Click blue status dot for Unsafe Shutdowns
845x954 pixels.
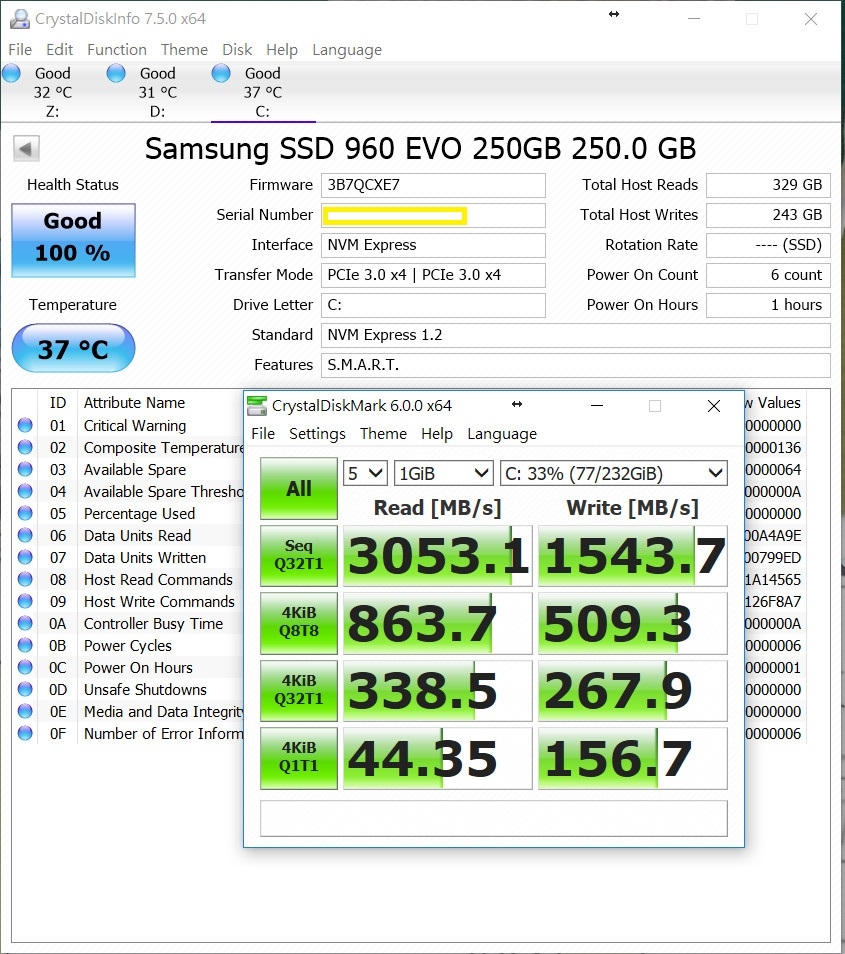pyautogui.click(x=25, y=689)
